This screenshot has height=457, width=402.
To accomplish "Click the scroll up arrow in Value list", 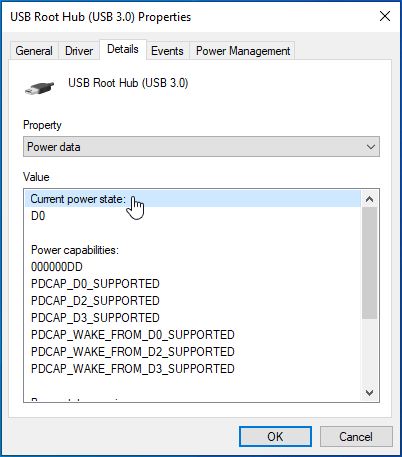I will point(369,199).
